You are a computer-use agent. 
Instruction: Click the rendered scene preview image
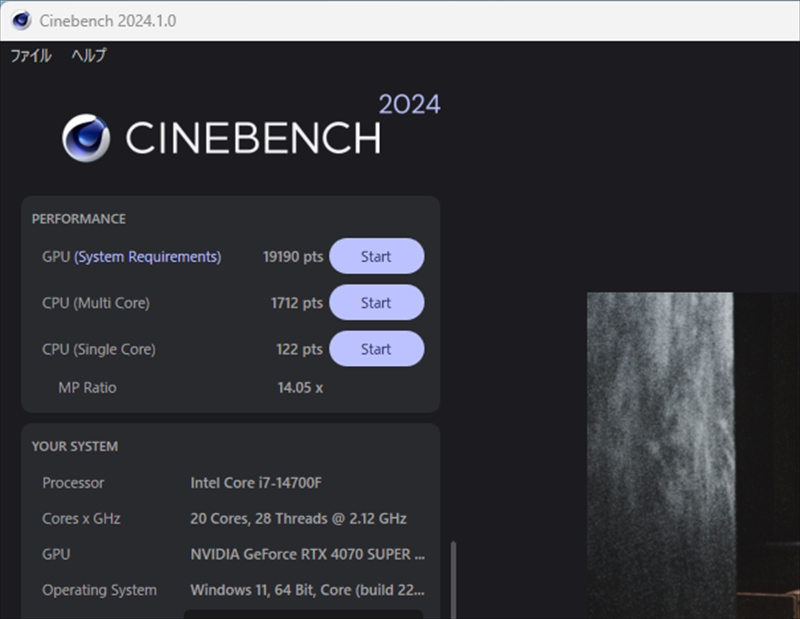pos(693,455)
